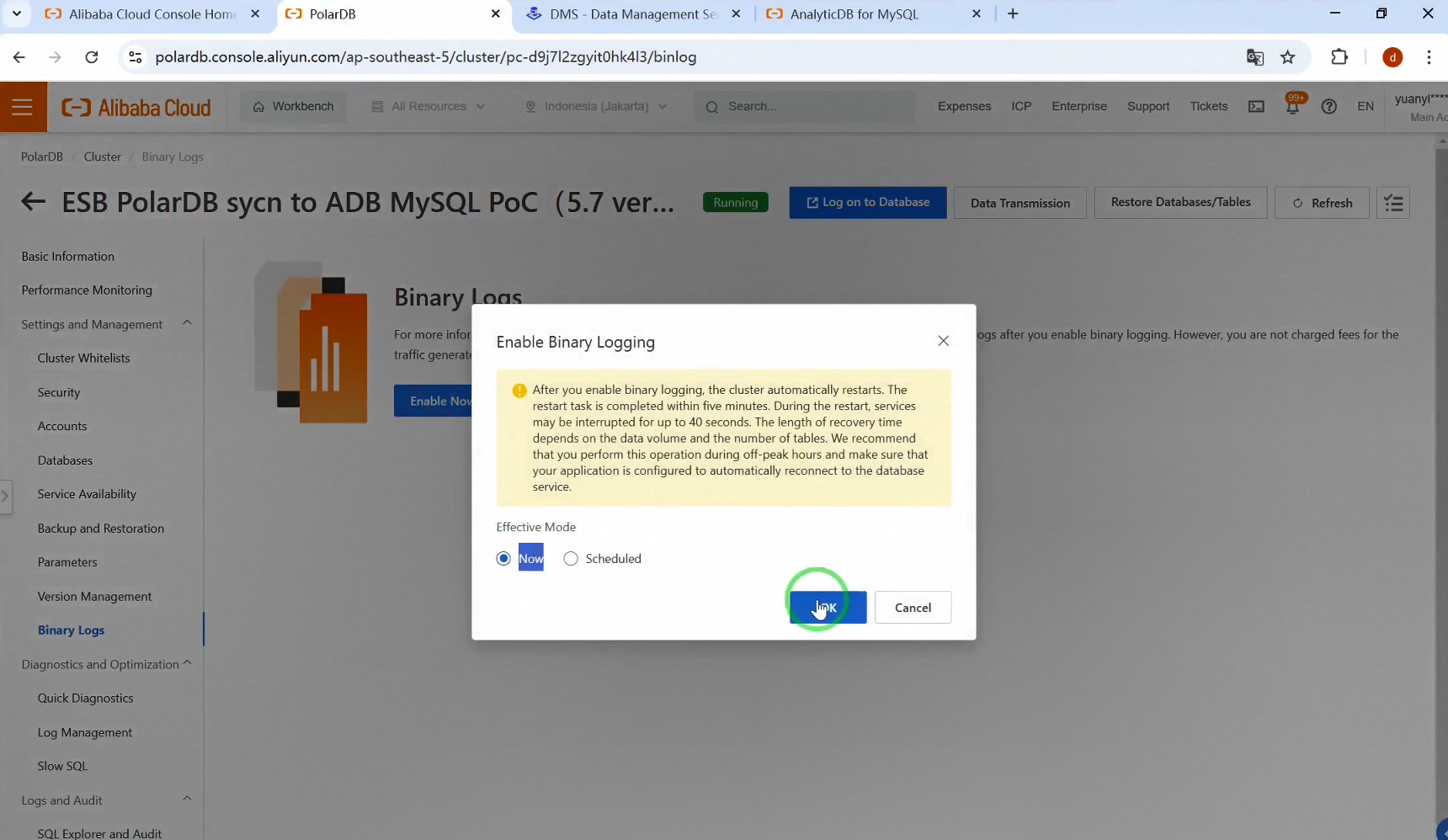Close the Enable Binary Logging dialog
Viewport: 1448px width, 840px height.
(x=943, y=341)
